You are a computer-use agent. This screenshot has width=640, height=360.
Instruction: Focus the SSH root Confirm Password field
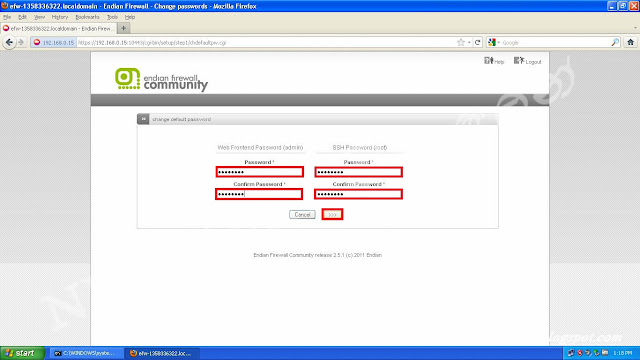pyautogui.click(x=358, y=194)
